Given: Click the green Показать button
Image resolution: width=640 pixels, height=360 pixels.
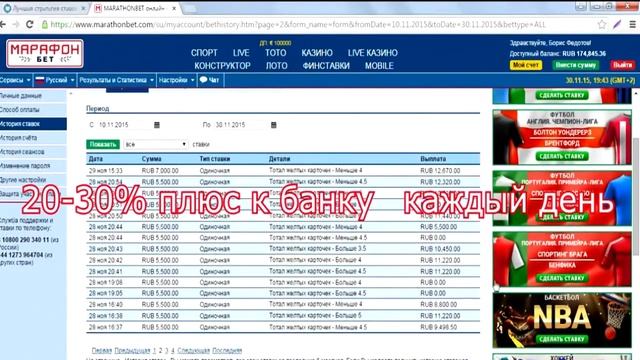Looking at the screenshot, I should [103, 144].
